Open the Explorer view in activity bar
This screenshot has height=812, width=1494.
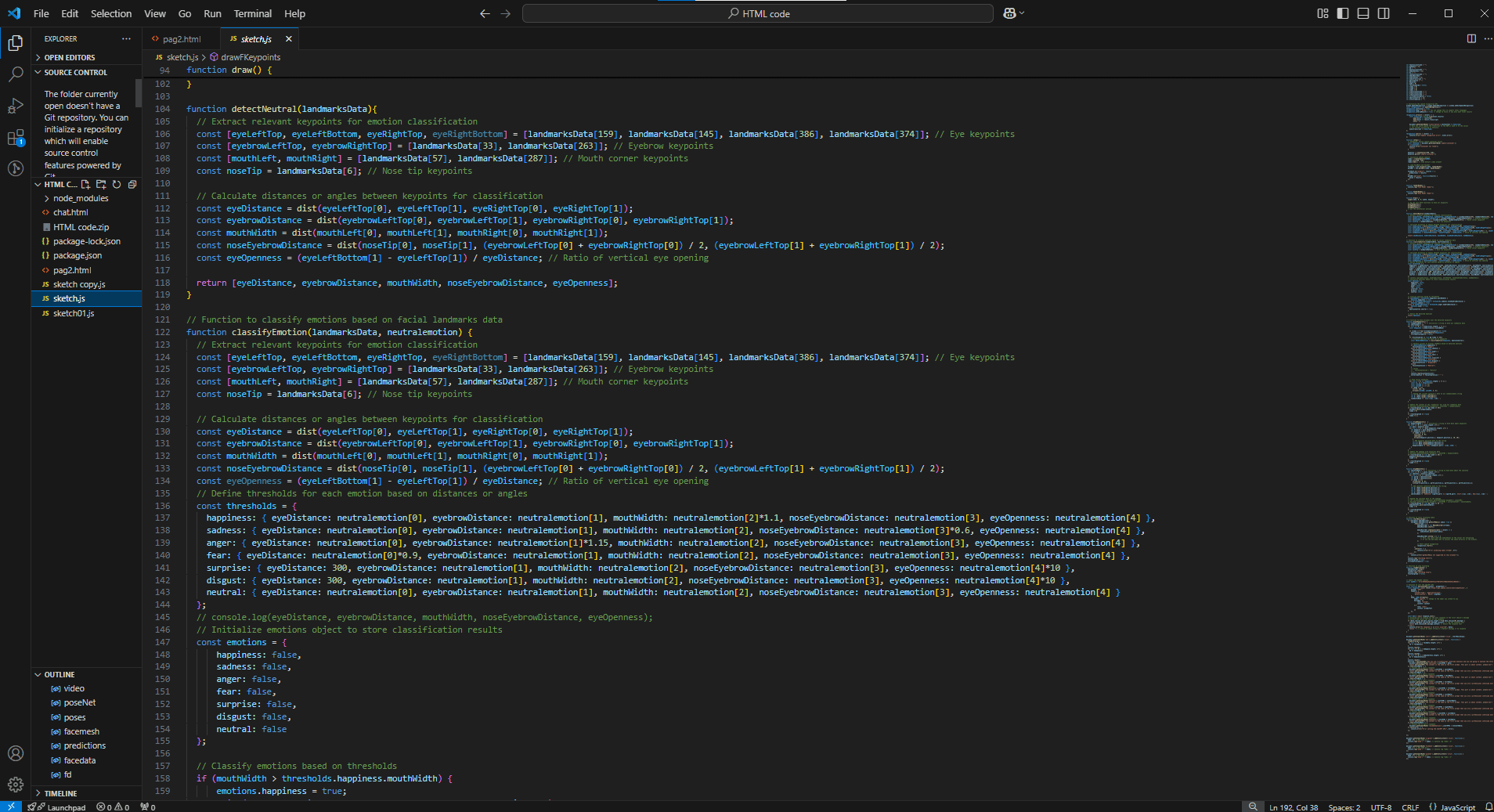(15, 43)
